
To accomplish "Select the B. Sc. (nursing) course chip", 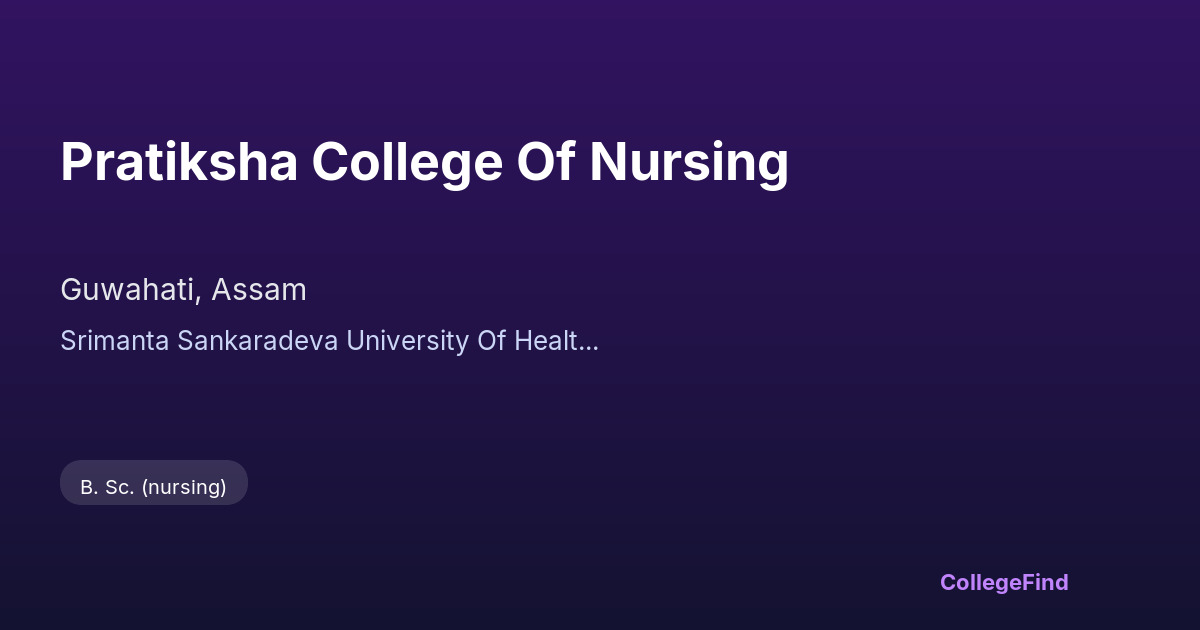I will [x=154, y=487].
